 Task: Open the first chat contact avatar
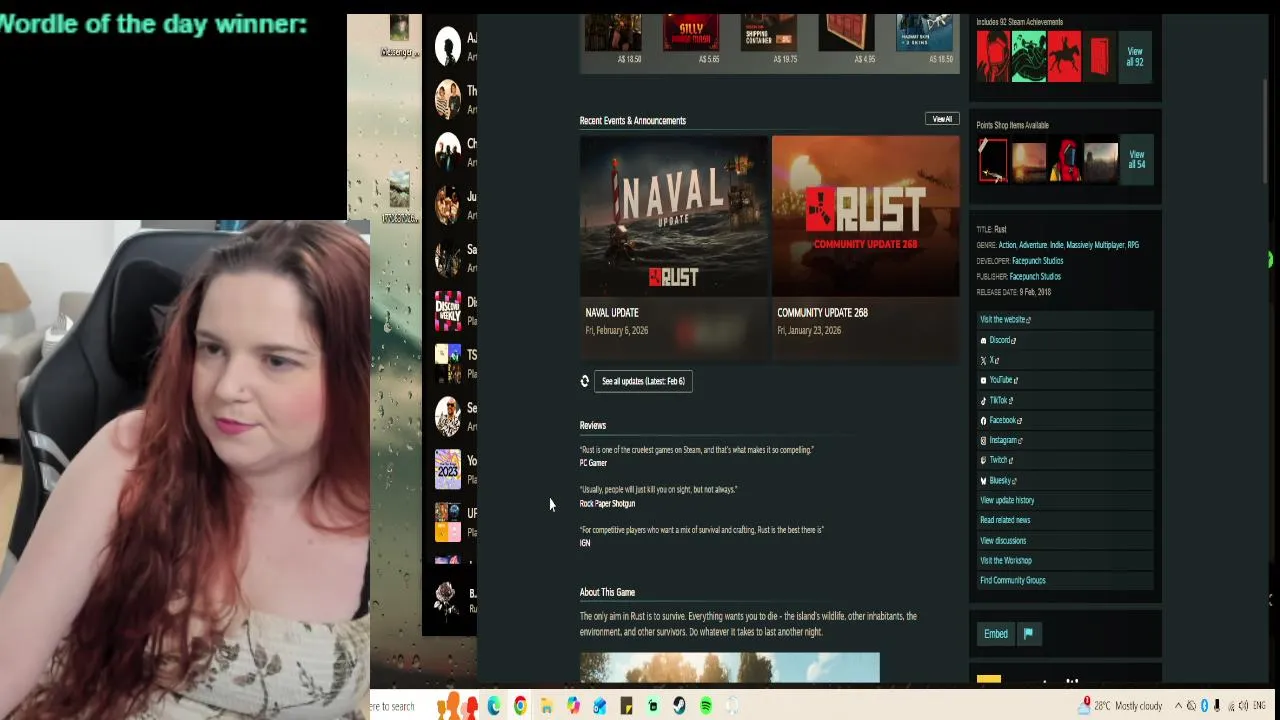pos(448,46)
